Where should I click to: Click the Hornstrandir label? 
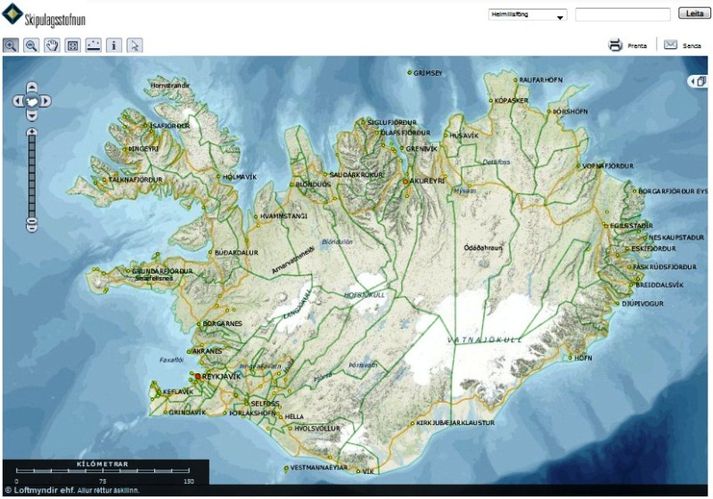pos(170,85)
